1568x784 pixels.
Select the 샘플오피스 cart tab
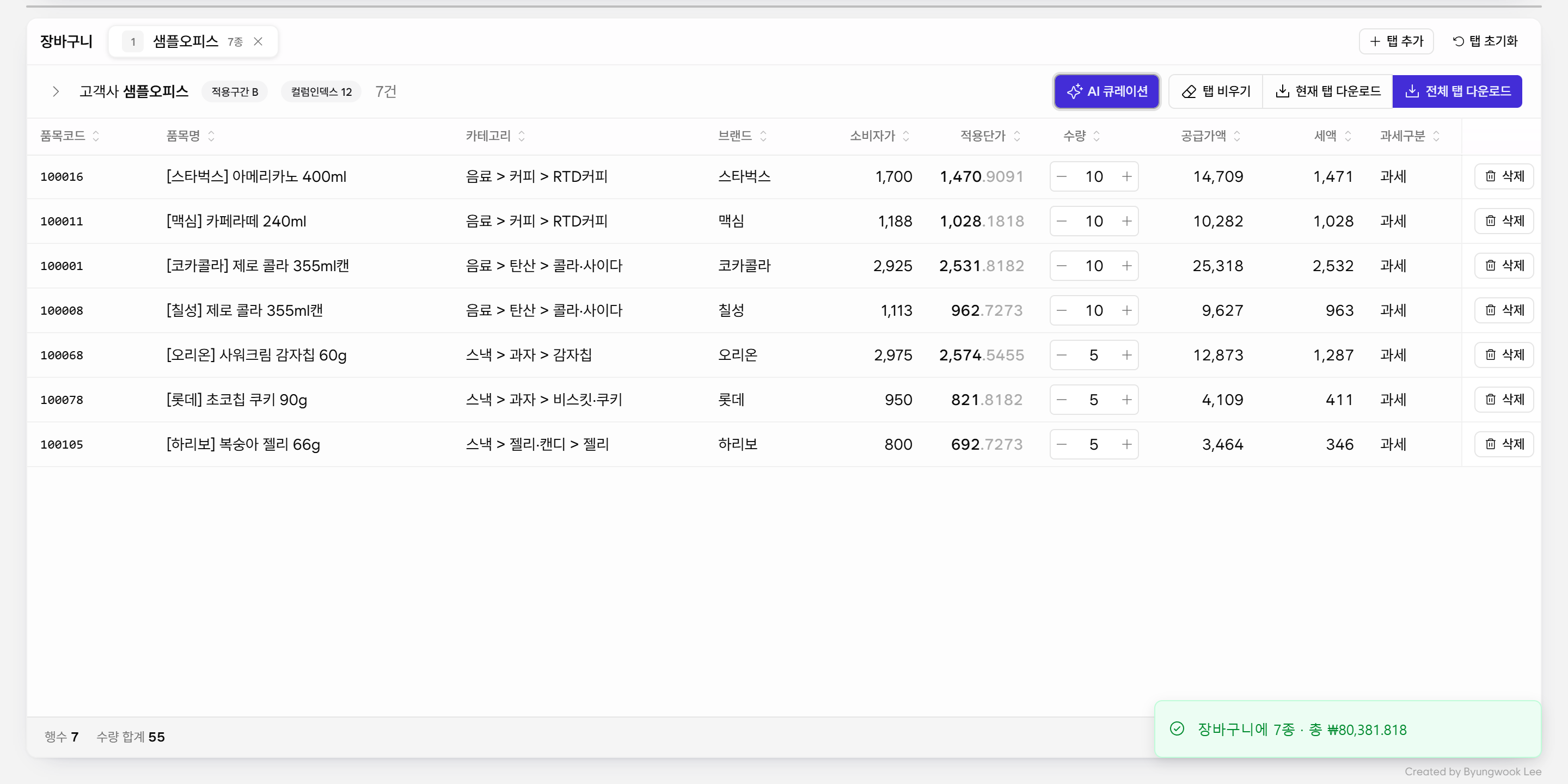click(x=193, y=41)
